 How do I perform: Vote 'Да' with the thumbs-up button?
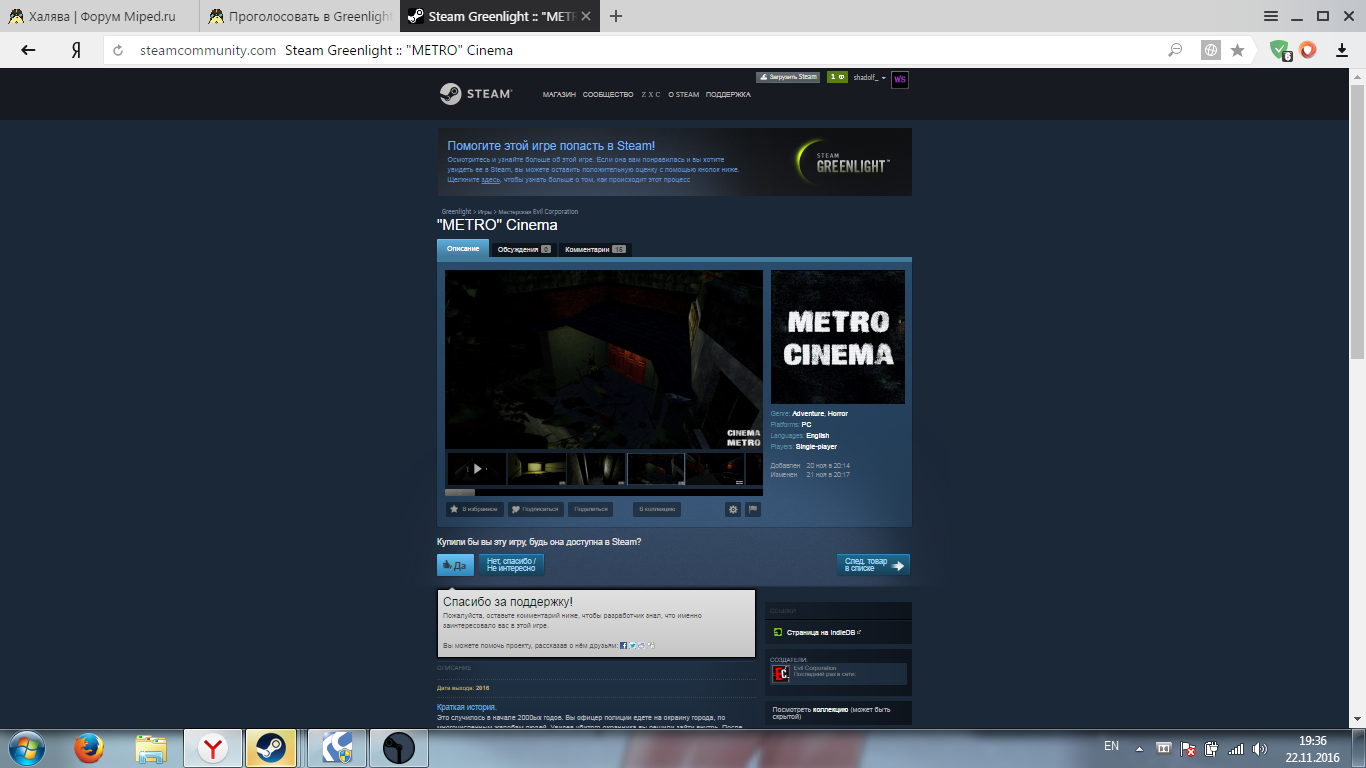[x=455, y=565]
